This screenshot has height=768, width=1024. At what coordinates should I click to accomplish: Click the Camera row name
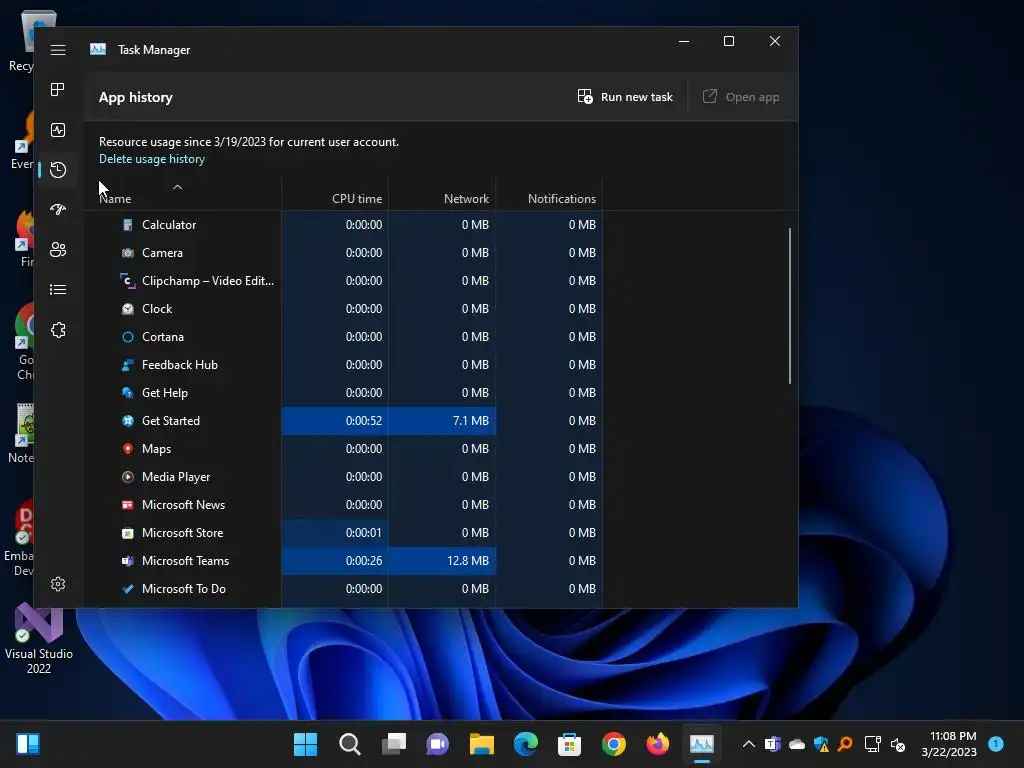[162, 253]
